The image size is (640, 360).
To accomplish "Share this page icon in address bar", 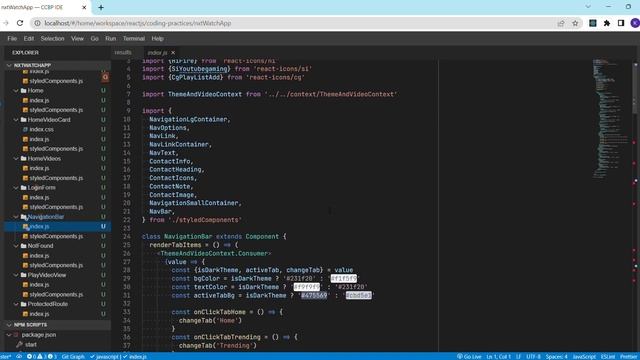I will pyautogui.click(x=561, y=23).
